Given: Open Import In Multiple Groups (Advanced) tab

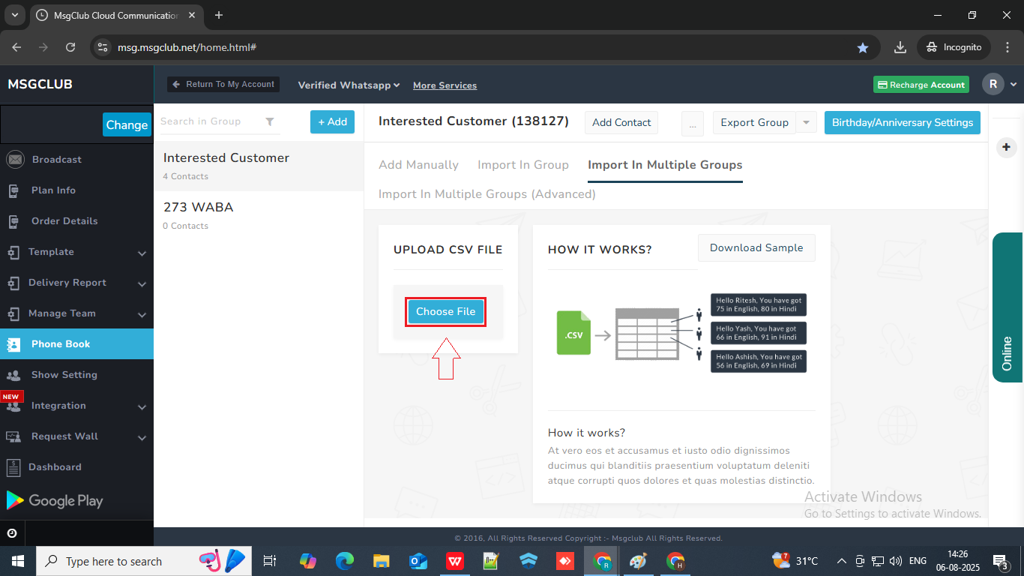Looking at the screenshot, I should point(487,195).
